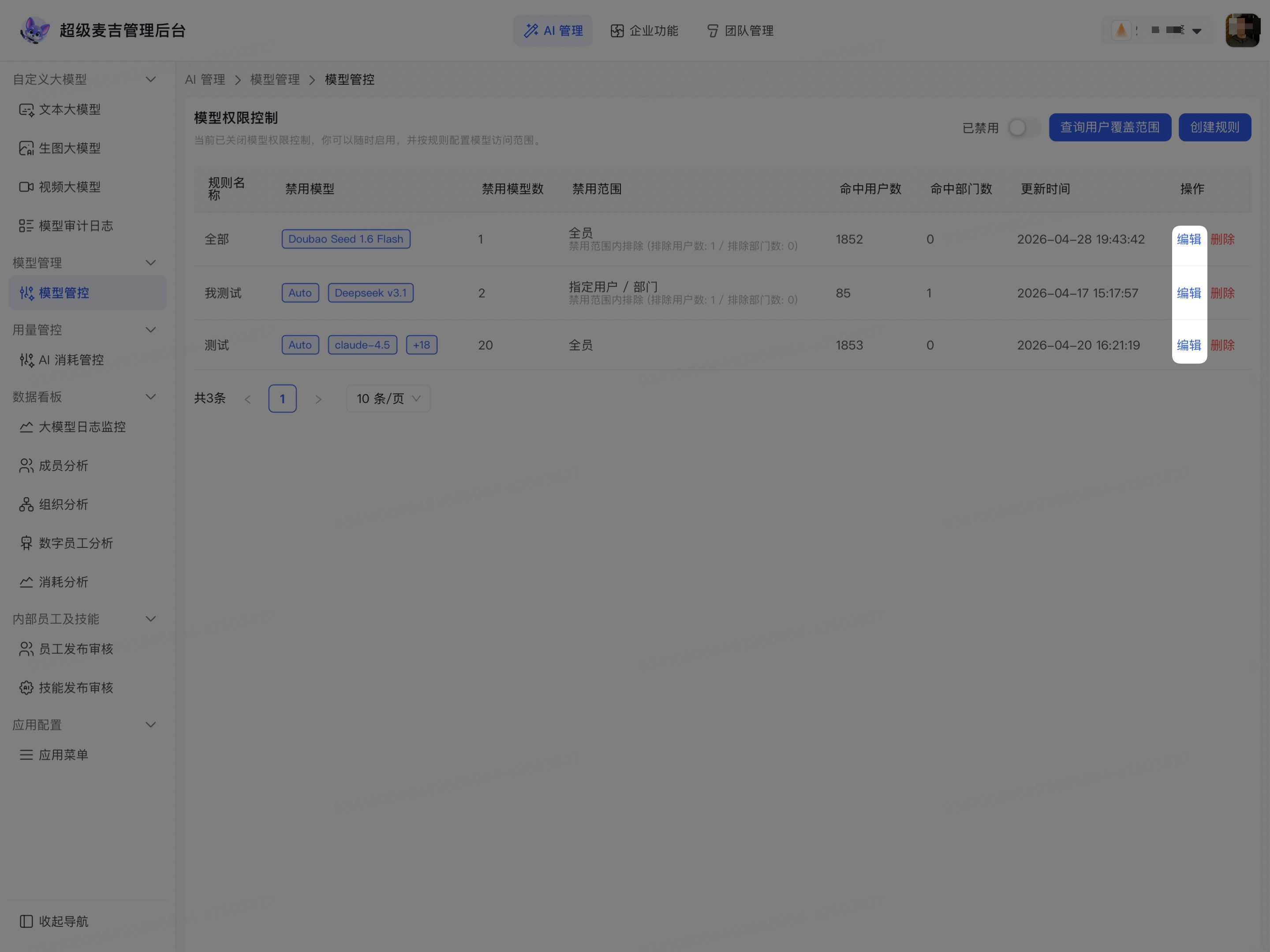The height and width of the screenshot is (952, 1270).
Task: Click the AI consumption control icon
Action: coord(26,361)
